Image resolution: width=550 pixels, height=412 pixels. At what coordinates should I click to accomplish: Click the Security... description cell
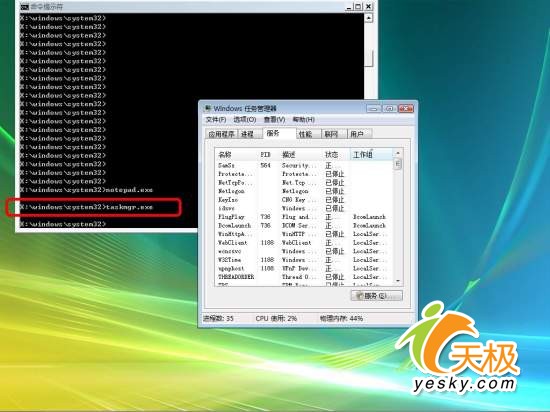(x=300, y=165)
